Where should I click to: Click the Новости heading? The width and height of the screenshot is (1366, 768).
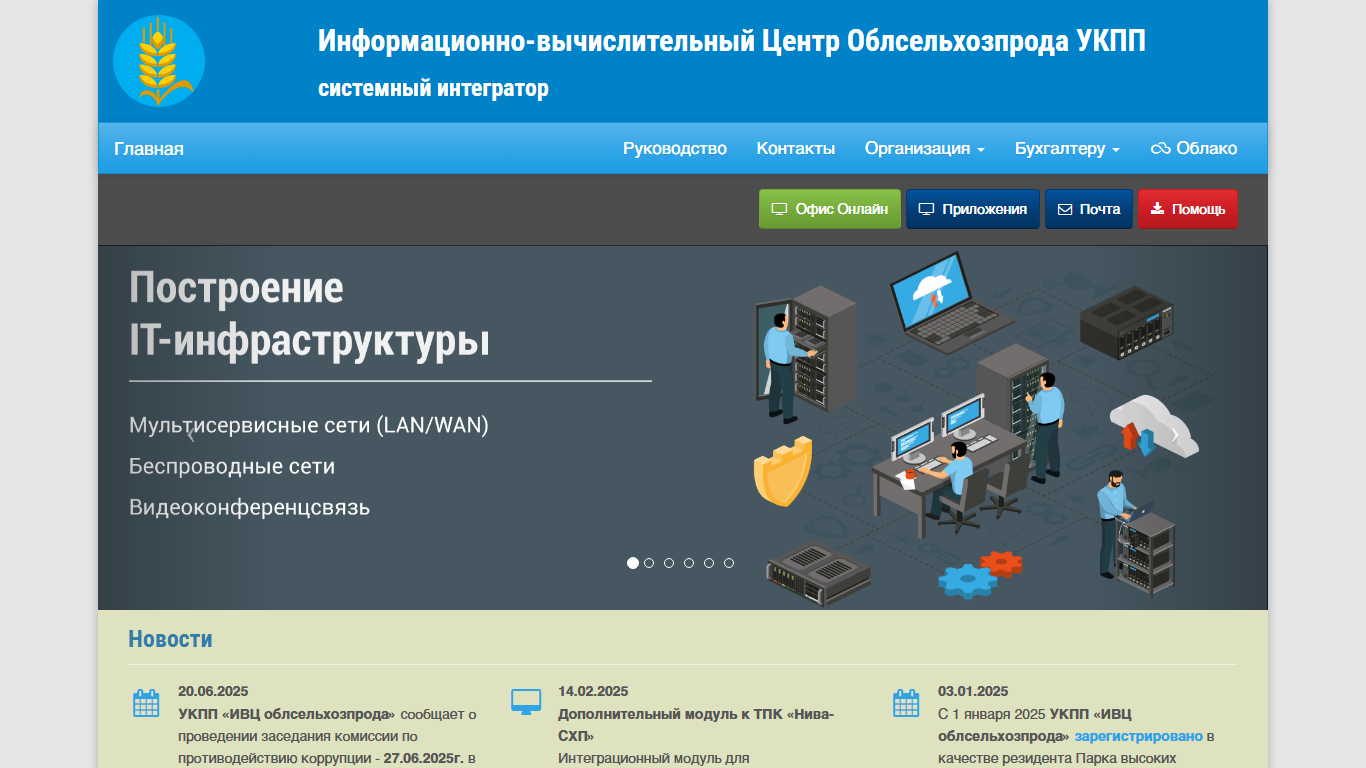(x=170, y=639)
